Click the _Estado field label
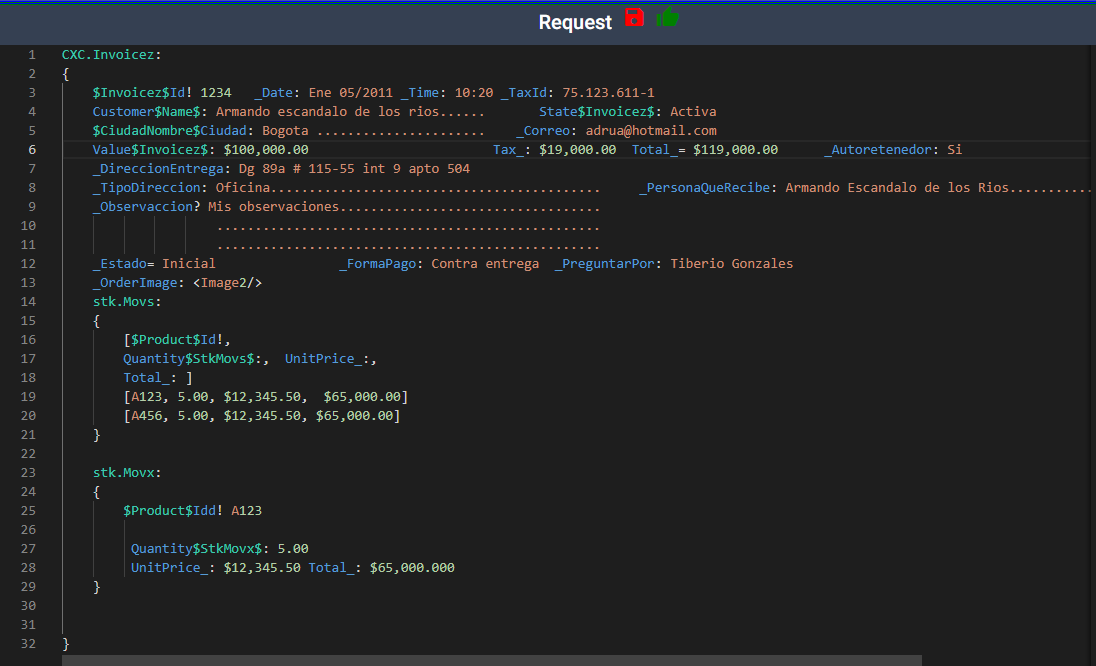The height and width of the screenshot is (666, 1096). [x=120, y=263]
